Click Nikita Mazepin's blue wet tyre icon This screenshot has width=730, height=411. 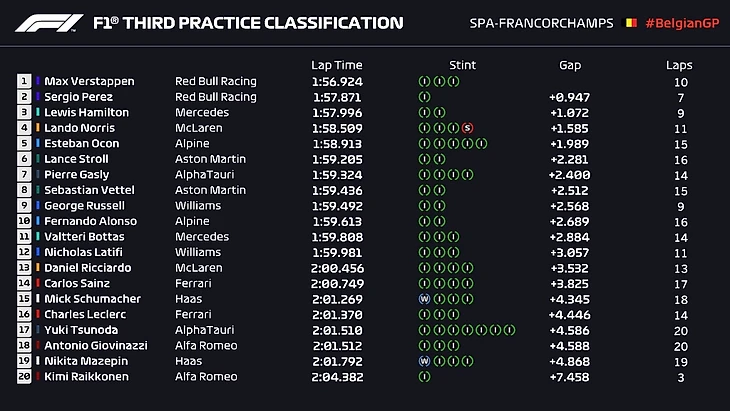[x=424, y=361]
